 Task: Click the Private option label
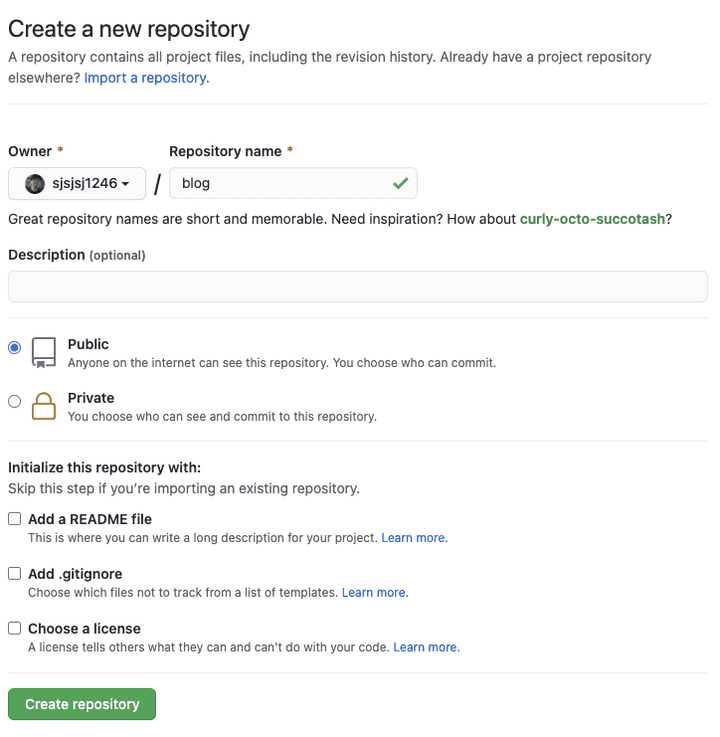tap(91, 398)
